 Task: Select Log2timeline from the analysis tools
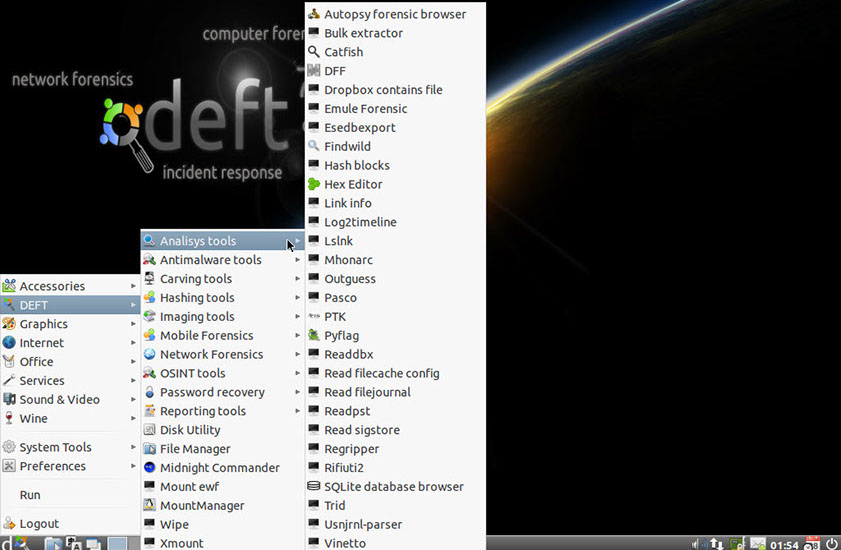[x=360, y=222]
